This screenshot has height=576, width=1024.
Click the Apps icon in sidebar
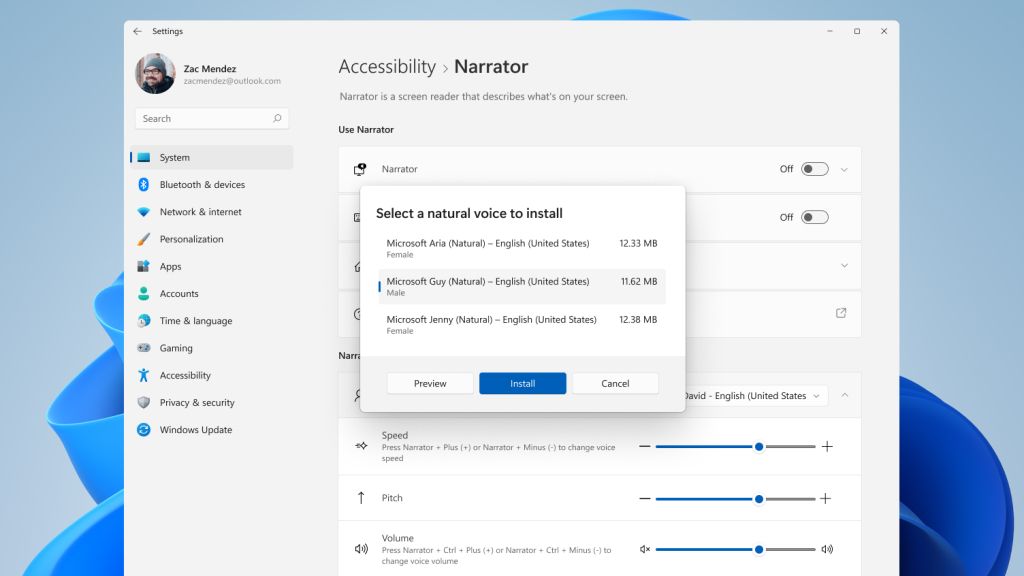point(144,266)
